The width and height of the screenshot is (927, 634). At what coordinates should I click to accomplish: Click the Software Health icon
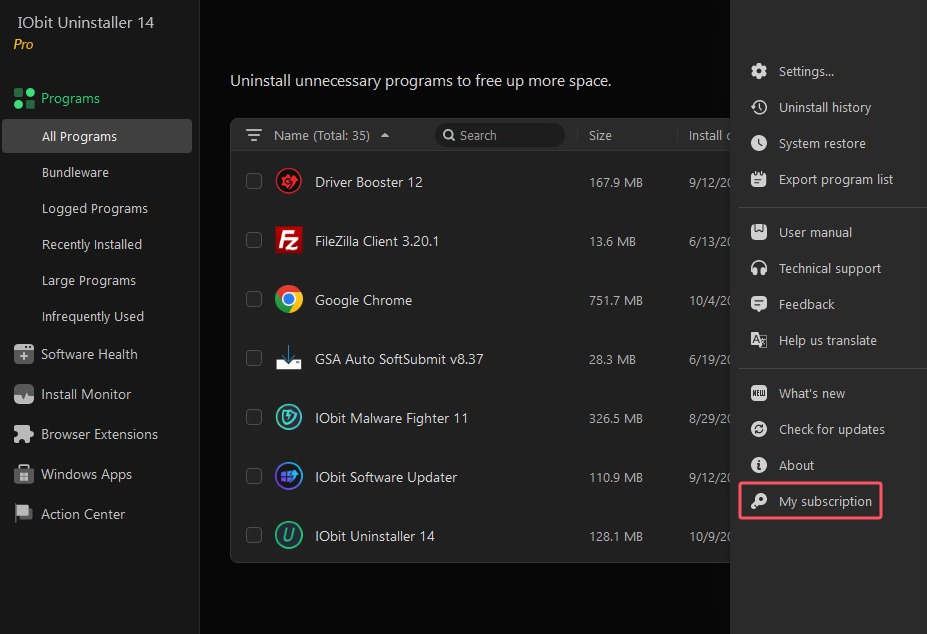coord(24,354)
